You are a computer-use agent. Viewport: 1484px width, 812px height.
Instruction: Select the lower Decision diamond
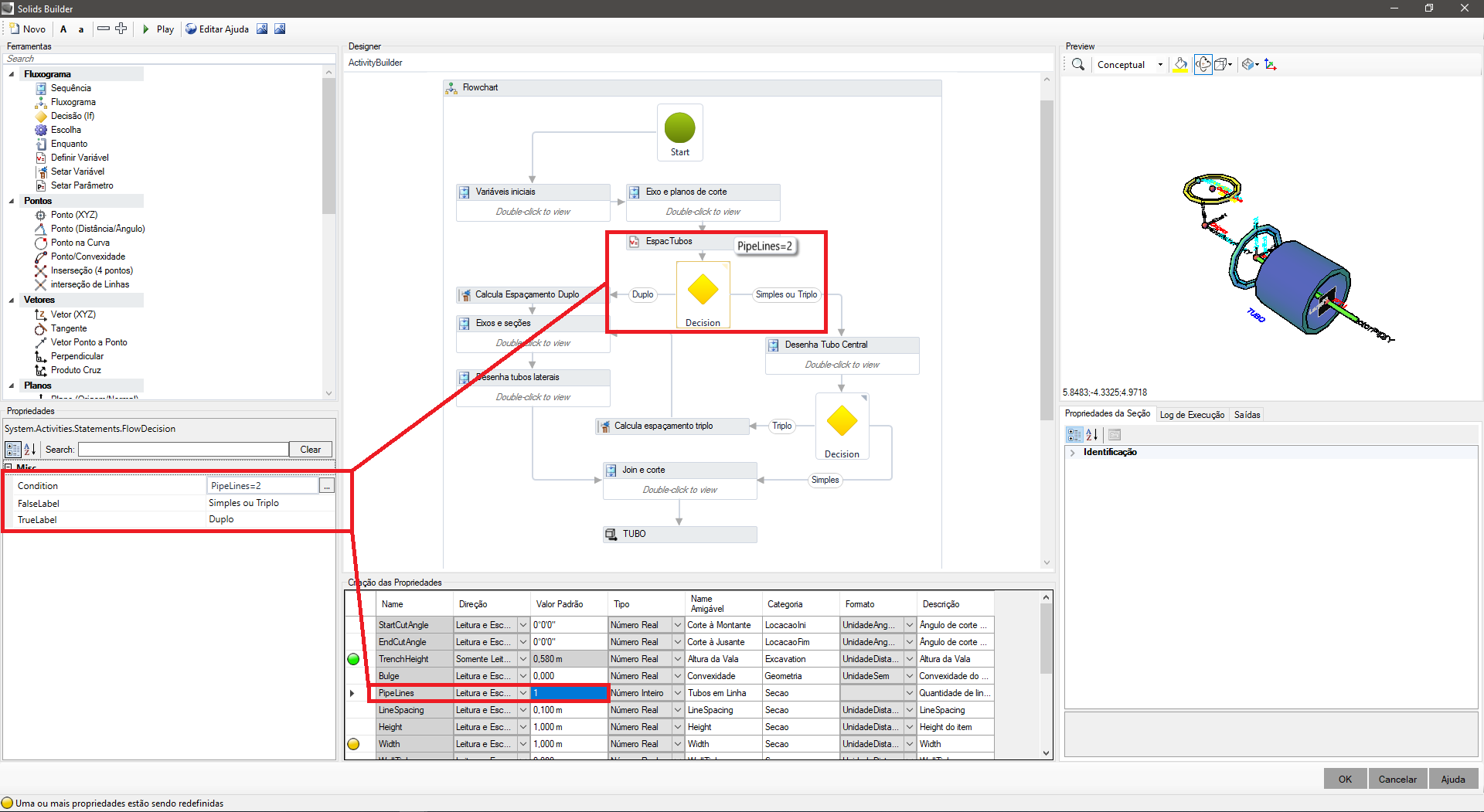click(842, 426)
